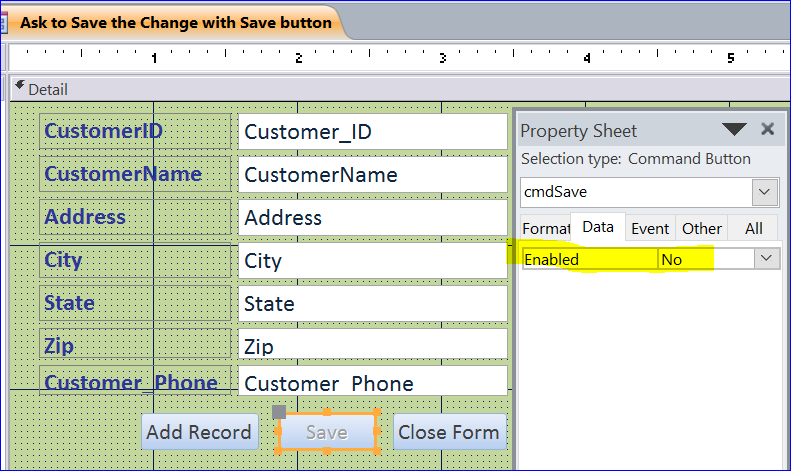Open the Property Sheet black triangle menu

tap(734, 129)
